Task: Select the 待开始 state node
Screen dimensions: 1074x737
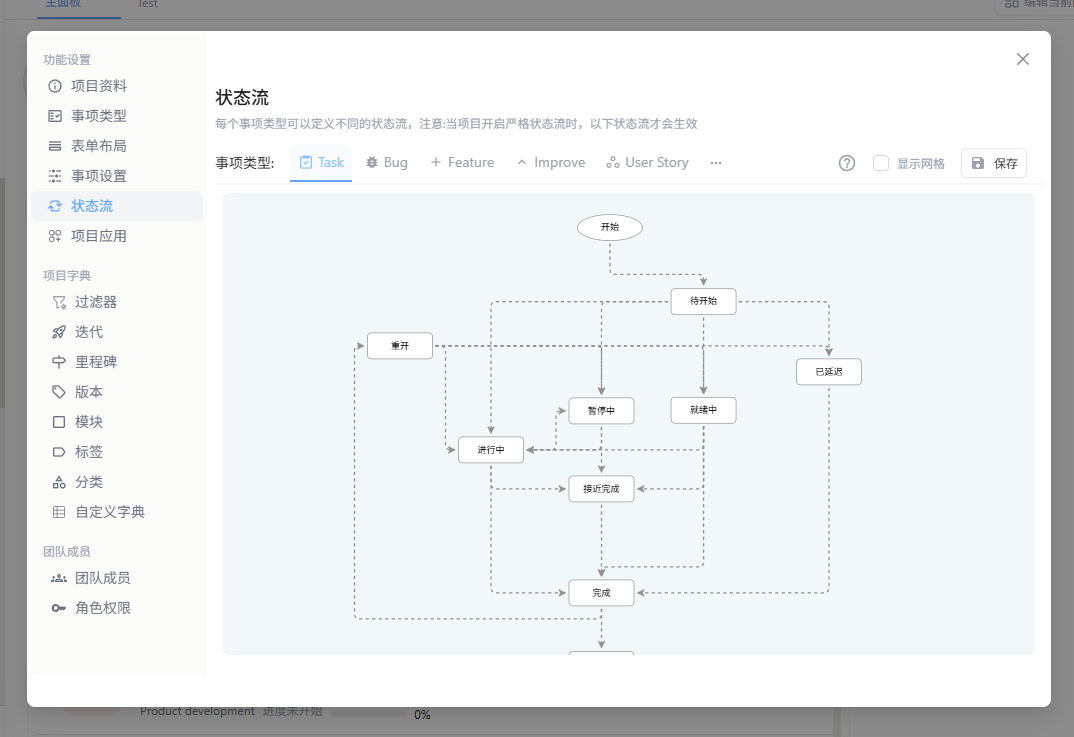Action: click(x=703, y=301)
